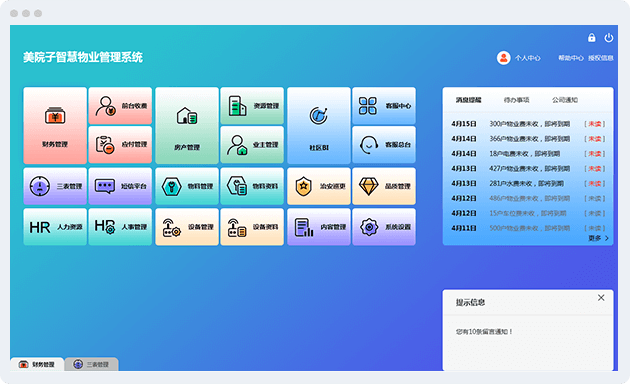Open the 客服总台 headset tile
This screenshot has width=630, height=384.
[x=384, y=145]
